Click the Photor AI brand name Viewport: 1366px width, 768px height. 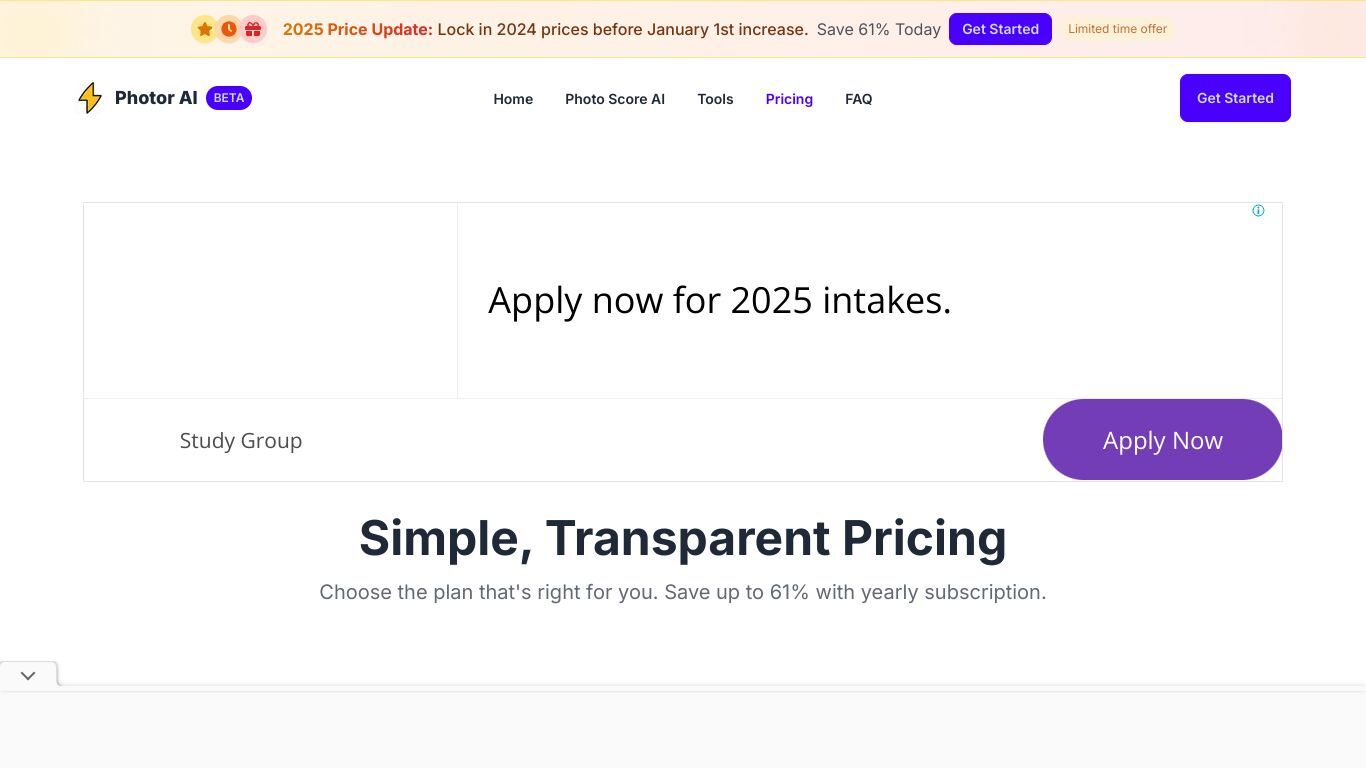(156, 98)
